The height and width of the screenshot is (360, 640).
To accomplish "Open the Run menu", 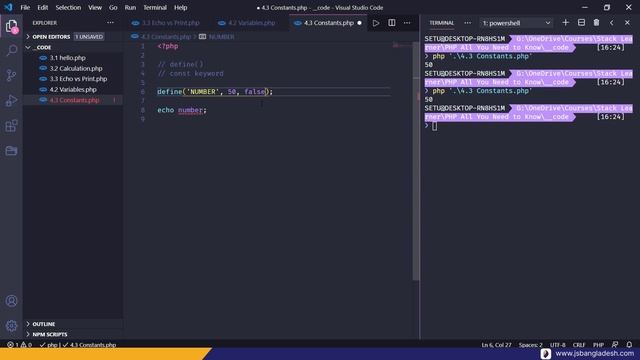I will coord(130,7).
